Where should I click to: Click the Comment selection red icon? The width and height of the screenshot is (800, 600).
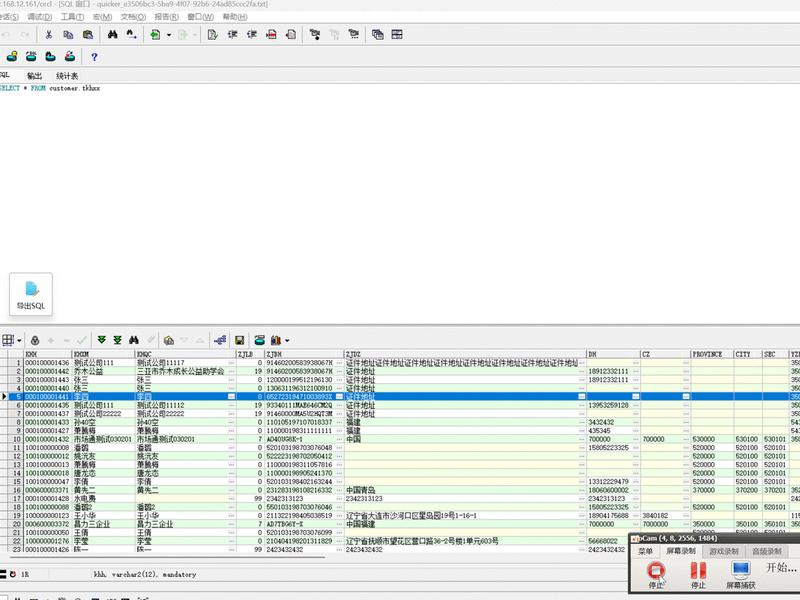[271, 35]
